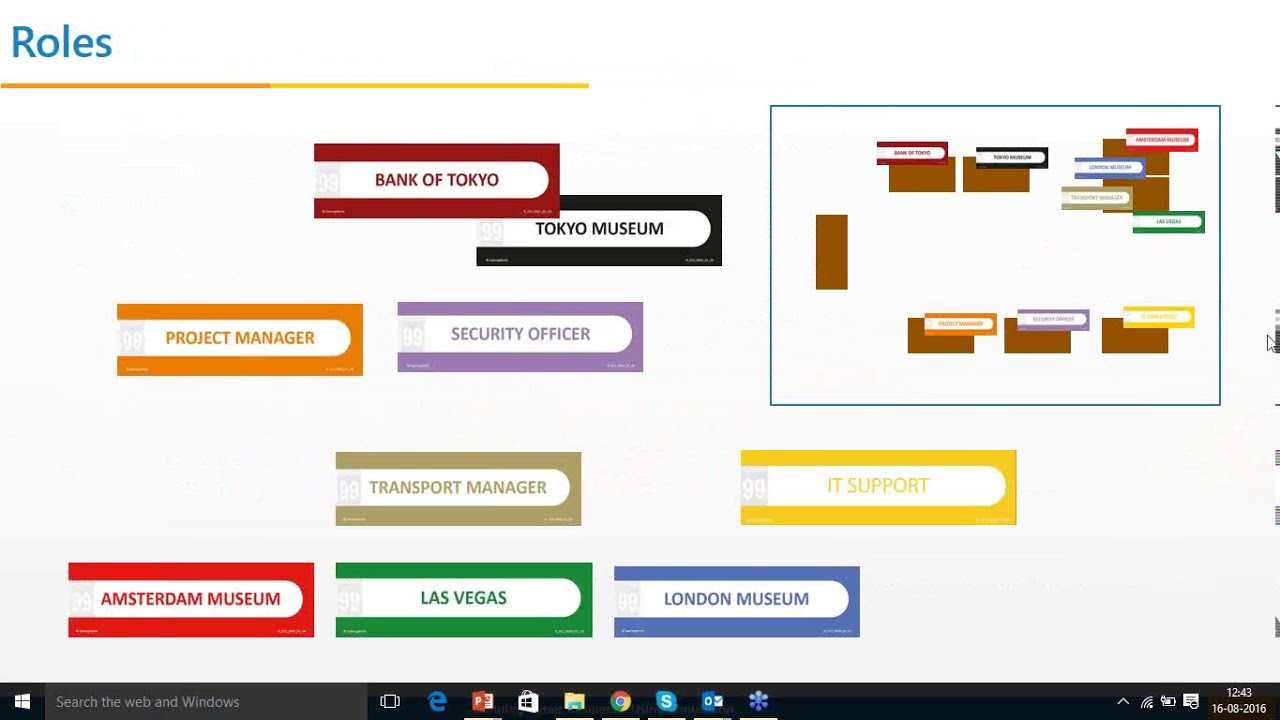Launch Google Chrome from the taskbar

pos(620,702)
